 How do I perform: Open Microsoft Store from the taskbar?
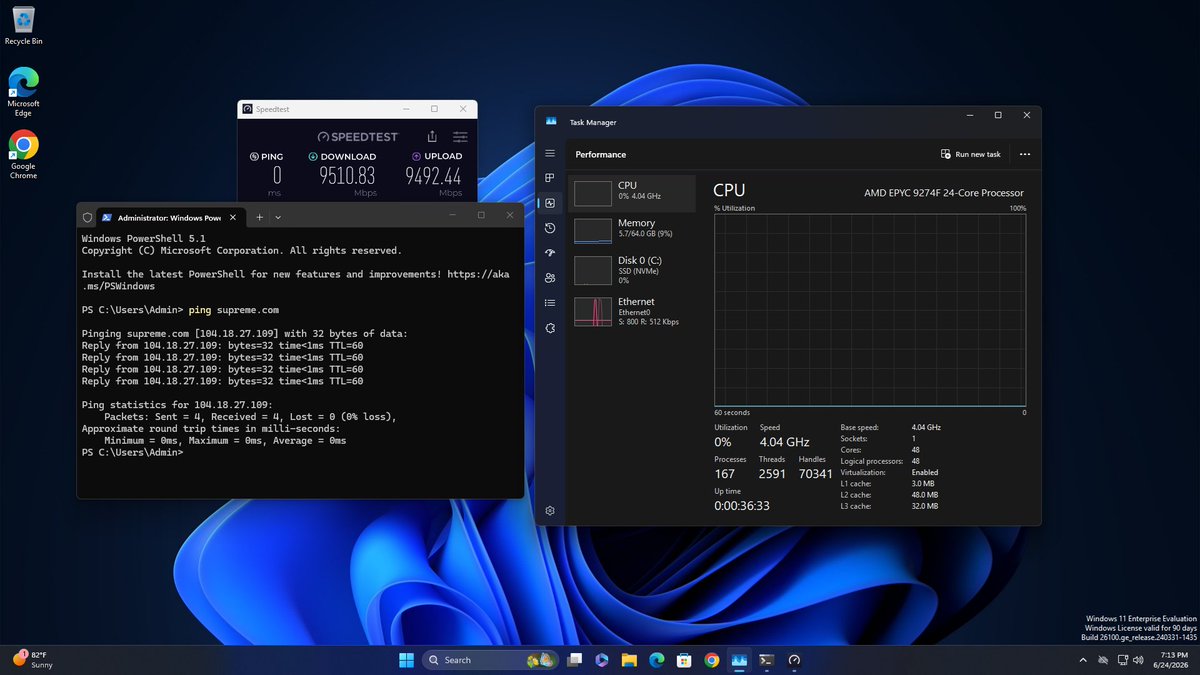684,660
